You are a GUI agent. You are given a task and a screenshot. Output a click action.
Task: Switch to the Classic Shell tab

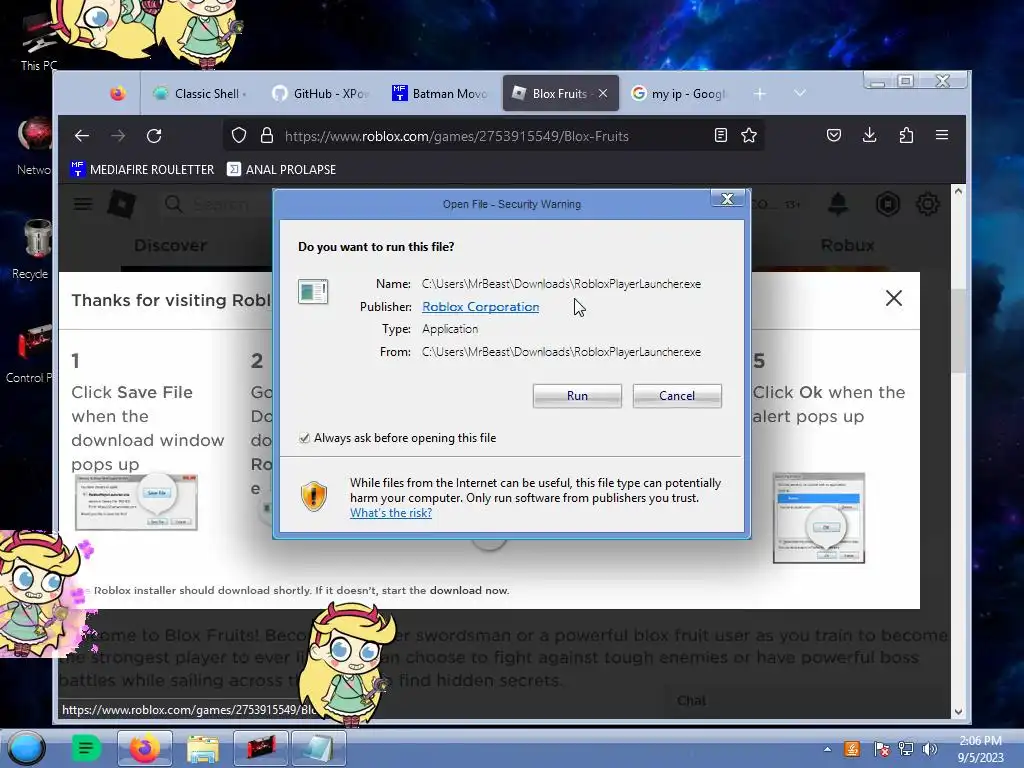coord(200,93)
